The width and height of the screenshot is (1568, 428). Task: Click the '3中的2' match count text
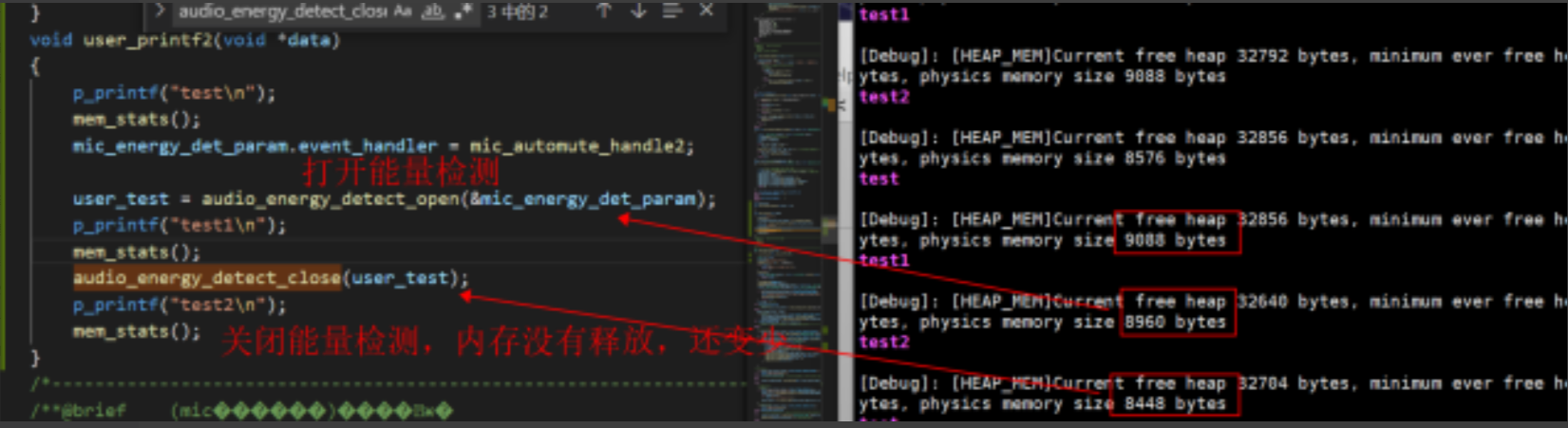pyautogui.click(x=518, y=12)
